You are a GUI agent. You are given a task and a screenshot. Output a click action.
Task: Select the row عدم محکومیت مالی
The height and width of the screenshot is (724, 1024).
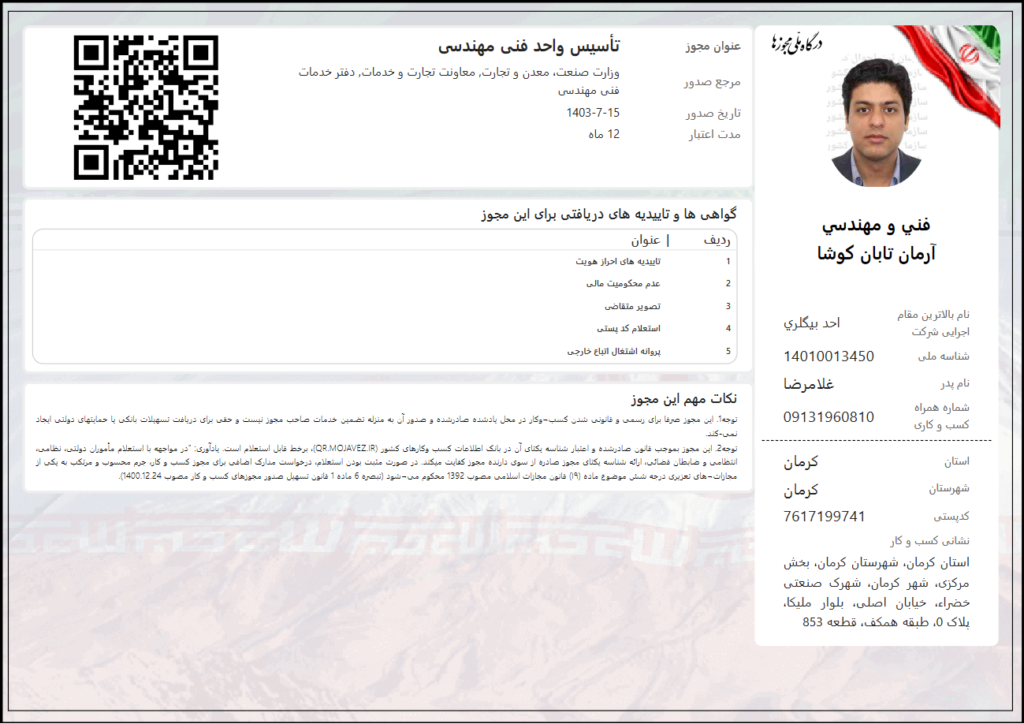(x=623, y=284)
